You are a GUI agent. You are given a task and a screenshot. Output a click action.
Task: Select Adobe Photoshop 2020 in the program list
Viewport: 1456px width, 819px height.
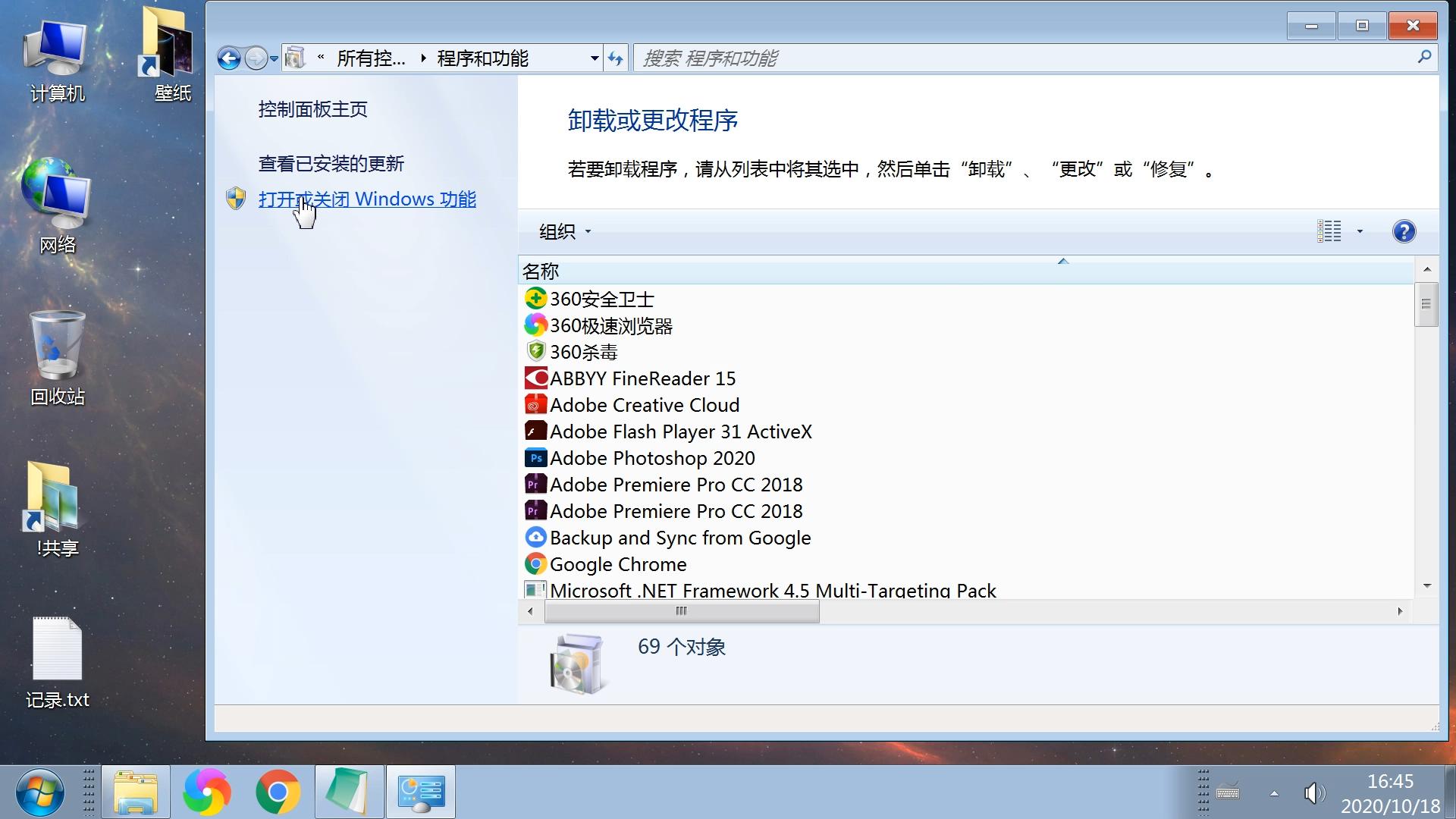tap(652, 458)
